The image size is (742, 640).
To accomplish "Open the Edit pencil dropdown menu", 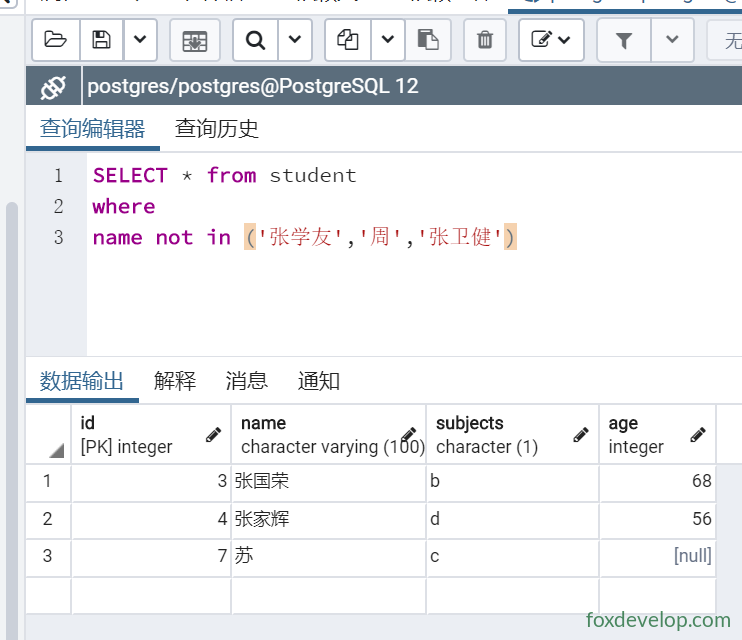I will point(551,40).
